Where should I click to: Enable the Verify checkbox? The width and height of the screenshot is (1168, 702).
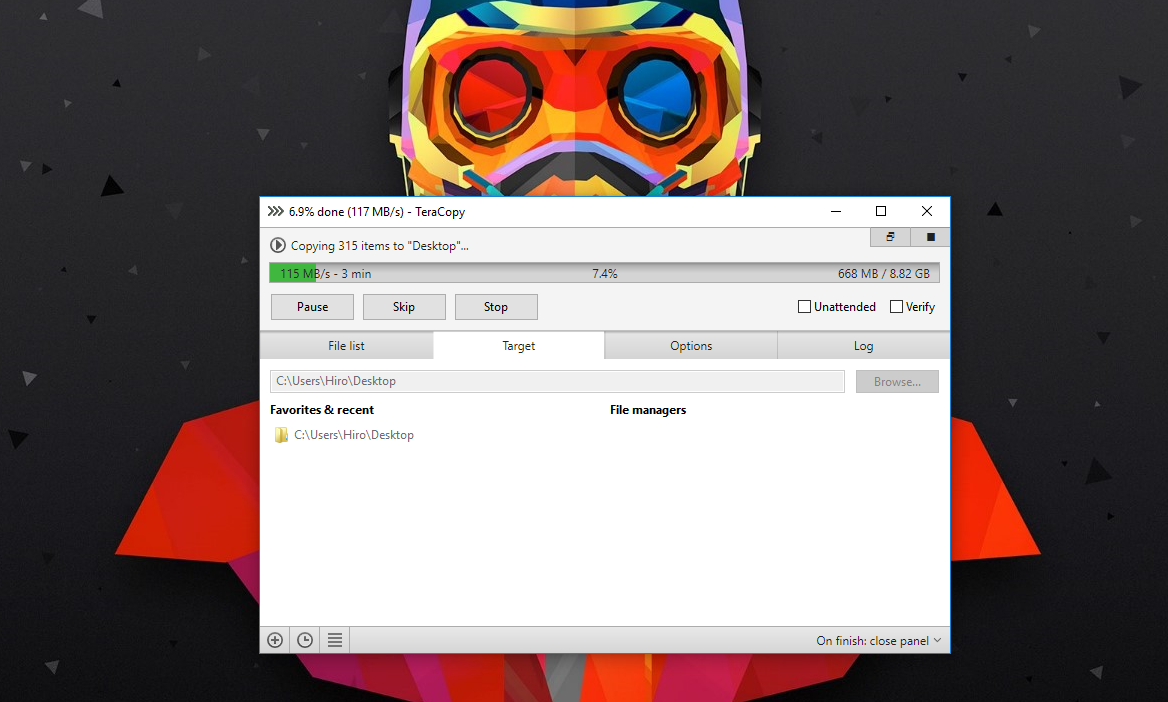click(x=897, y=306)
